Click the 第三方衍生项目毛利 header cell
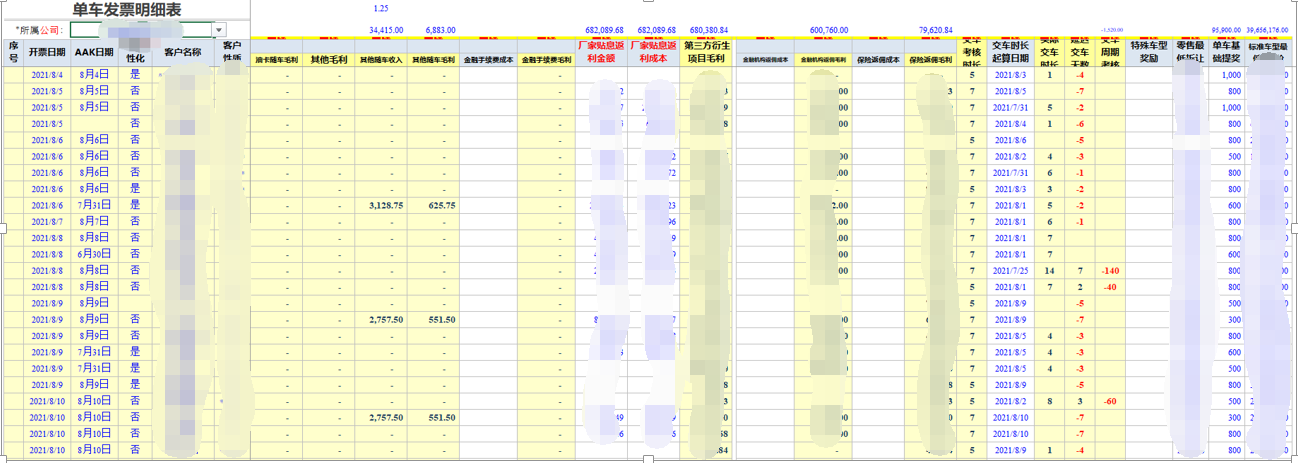The image size is (1298, 463). pos(707,52)
